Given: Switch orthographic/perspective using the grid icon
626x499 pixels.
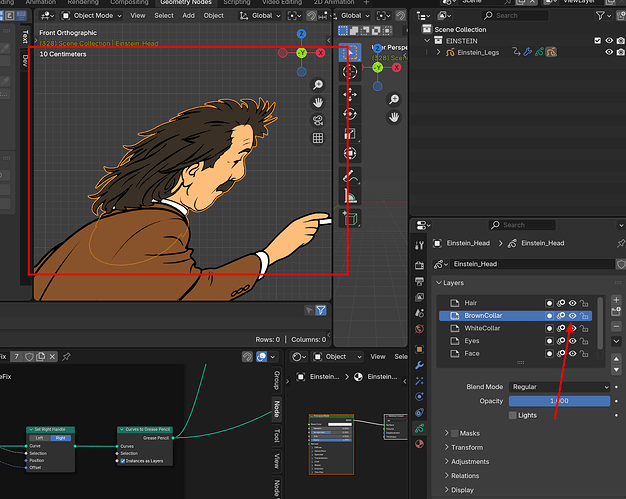Looking at the screenshot, I should coord(318,138).
